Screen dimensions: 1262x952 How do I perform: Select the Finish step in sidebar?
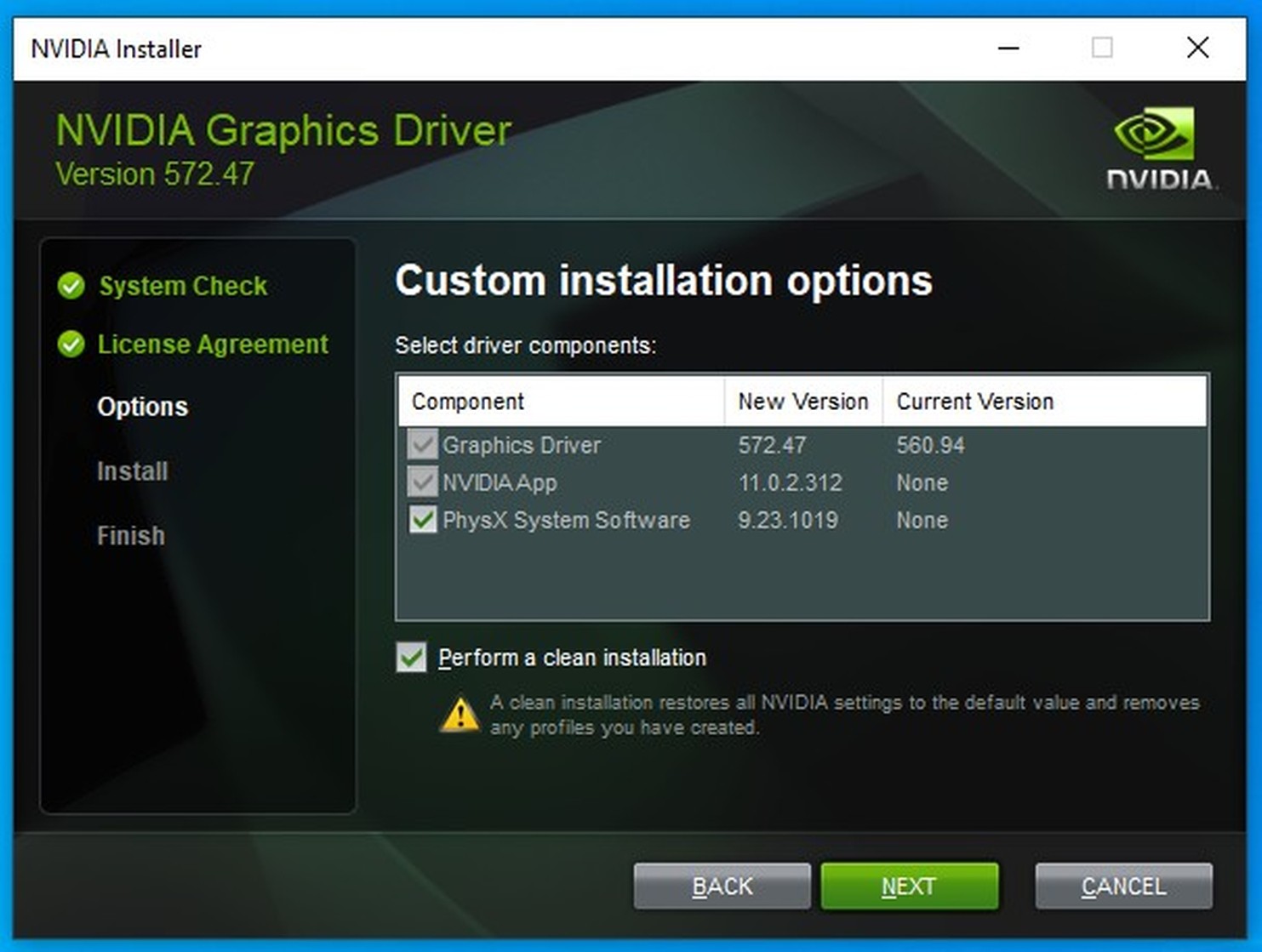(130, 536)
